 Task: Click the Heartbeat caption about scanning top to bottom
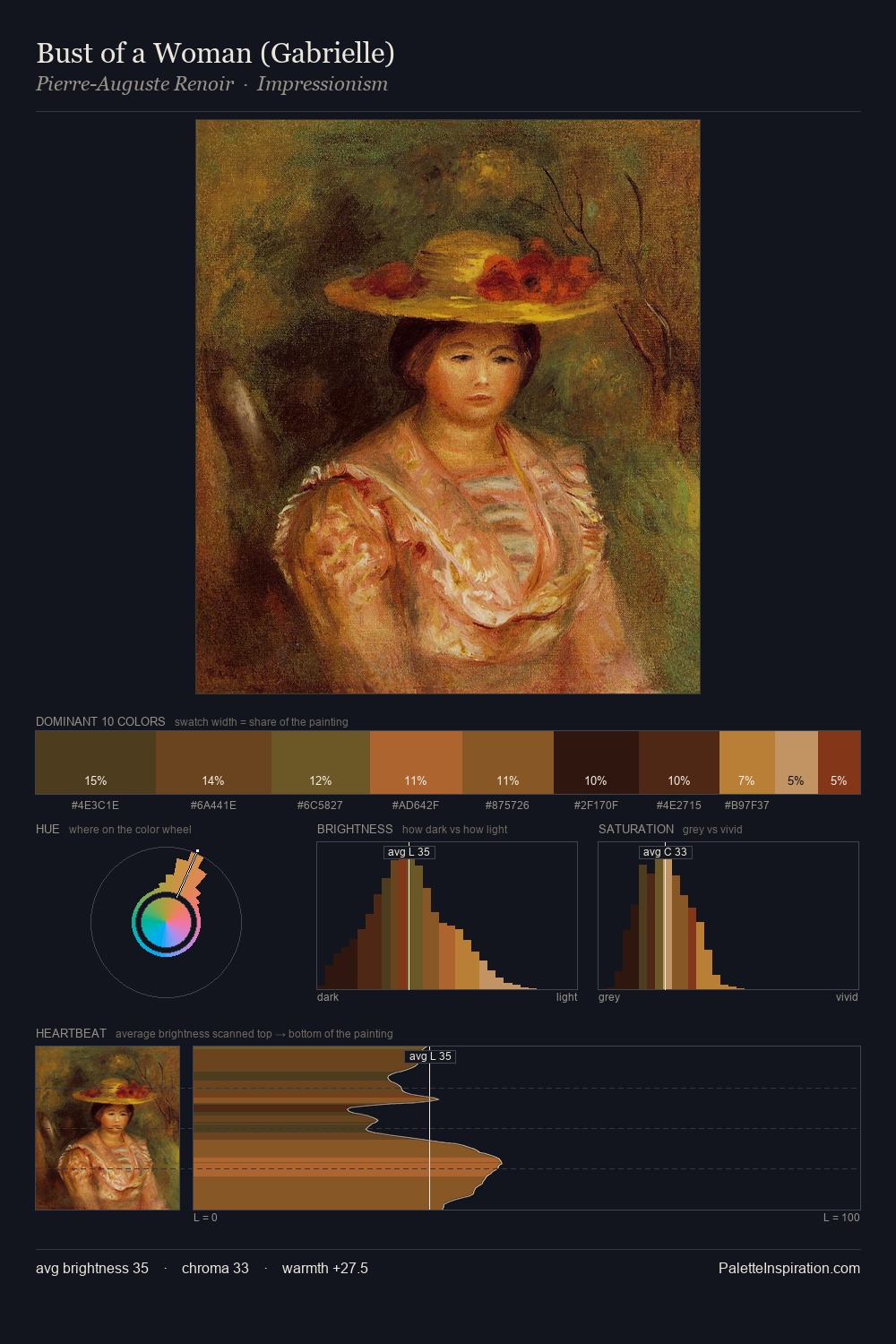[x=254, y=1034]
